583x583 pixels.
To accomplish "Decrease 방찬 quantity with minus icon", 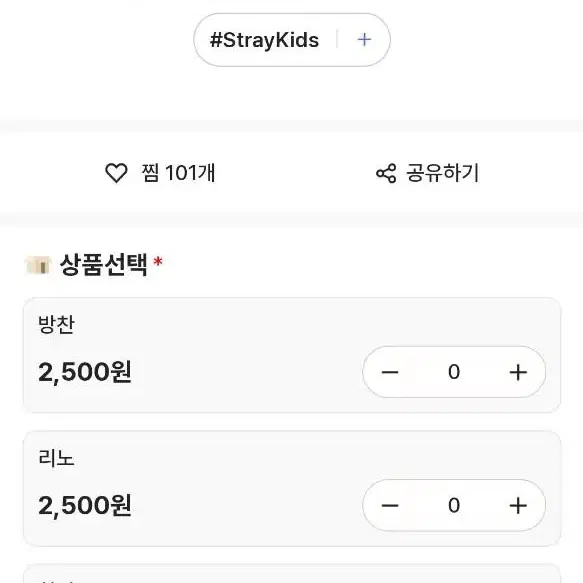I will [390, 372].
